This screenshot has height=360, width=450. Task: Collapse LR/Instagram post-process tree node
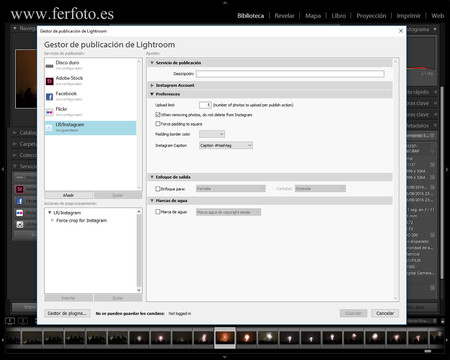(x=50, y=213)
